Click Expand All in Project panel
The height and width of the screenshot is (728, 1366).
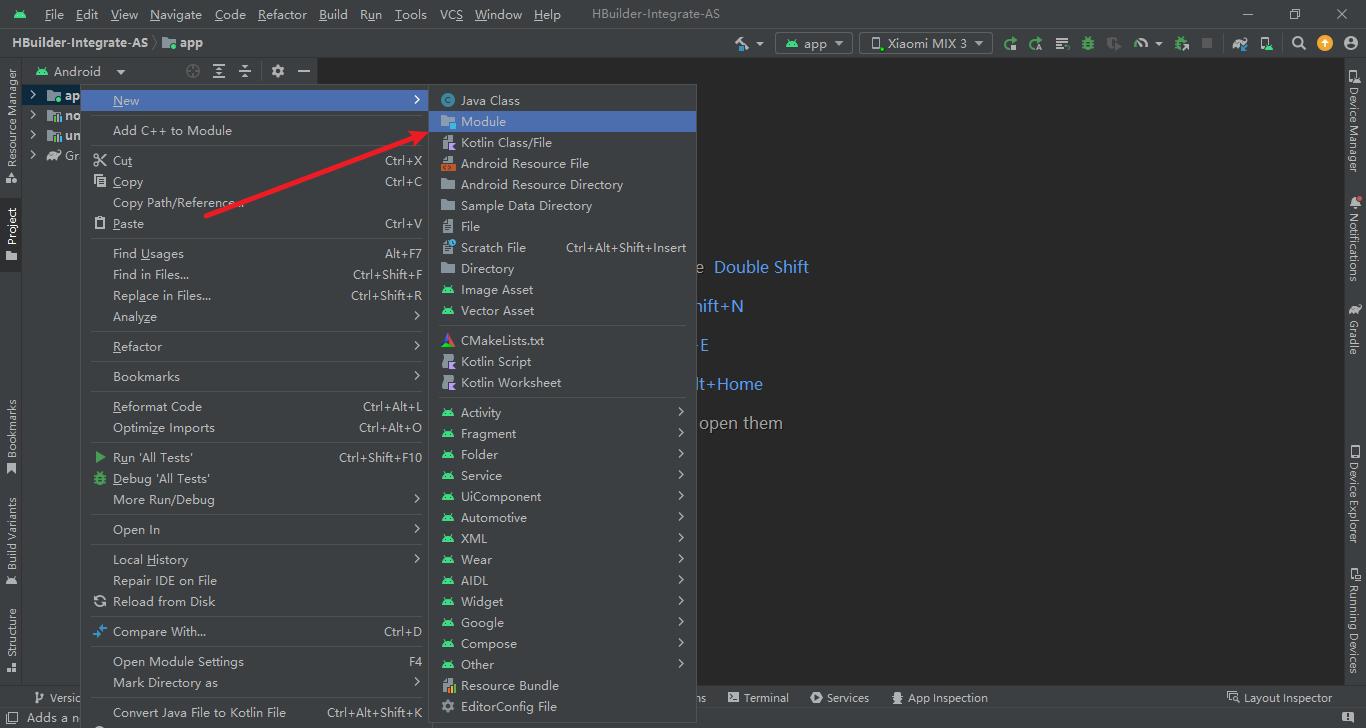[x=219, y=71]
